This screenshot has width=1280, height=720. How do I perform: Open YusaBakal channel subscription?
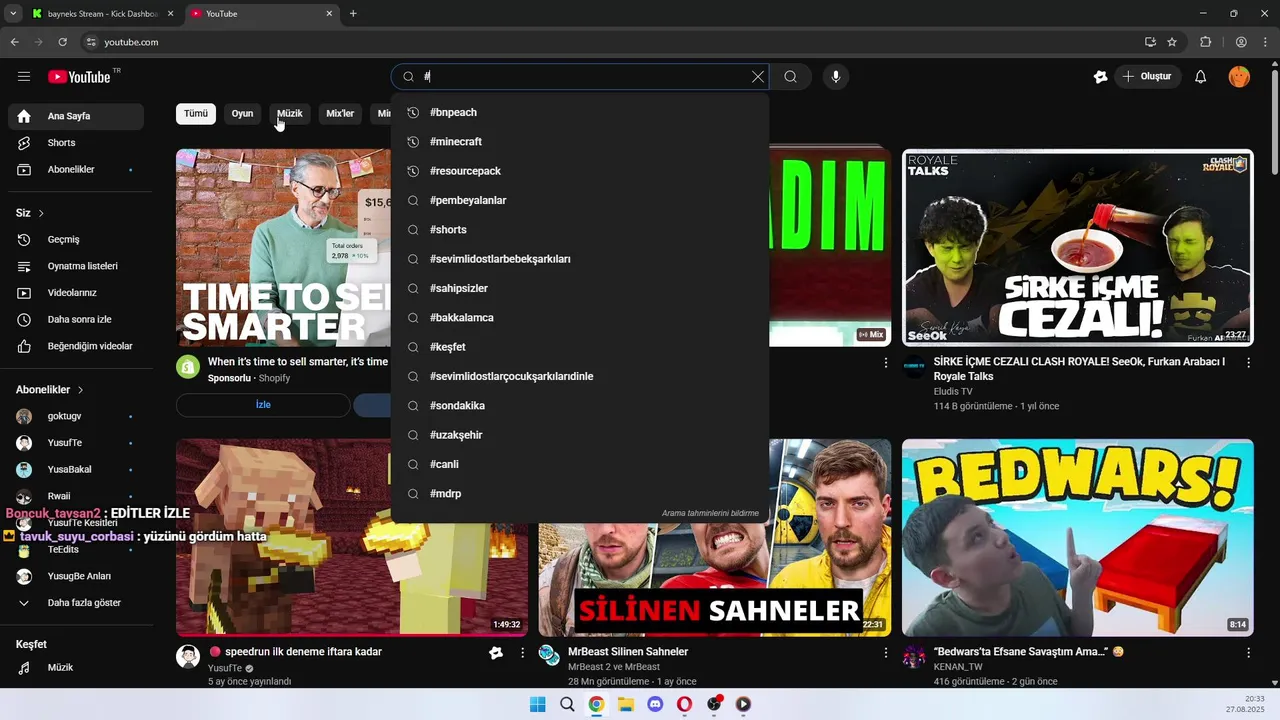point(76,470)
